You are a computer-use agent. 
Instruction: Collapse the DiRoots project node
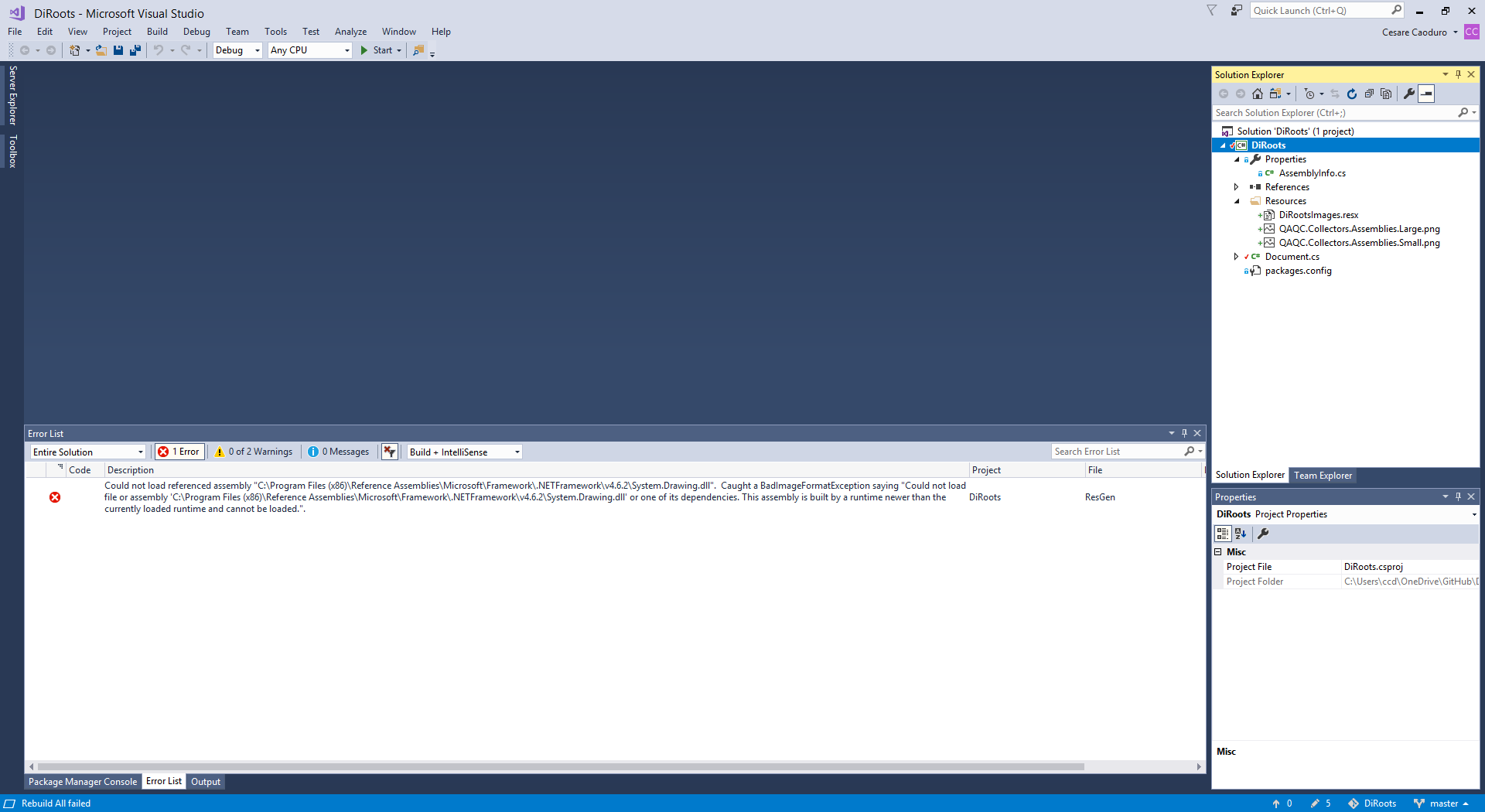coord(1223,145)
